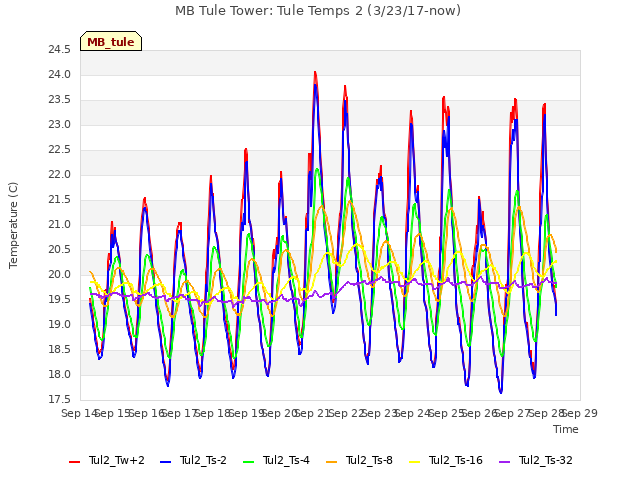Select the Tul2_Ts-32 legend entry
Screen dimensions: 640x480
536,460
